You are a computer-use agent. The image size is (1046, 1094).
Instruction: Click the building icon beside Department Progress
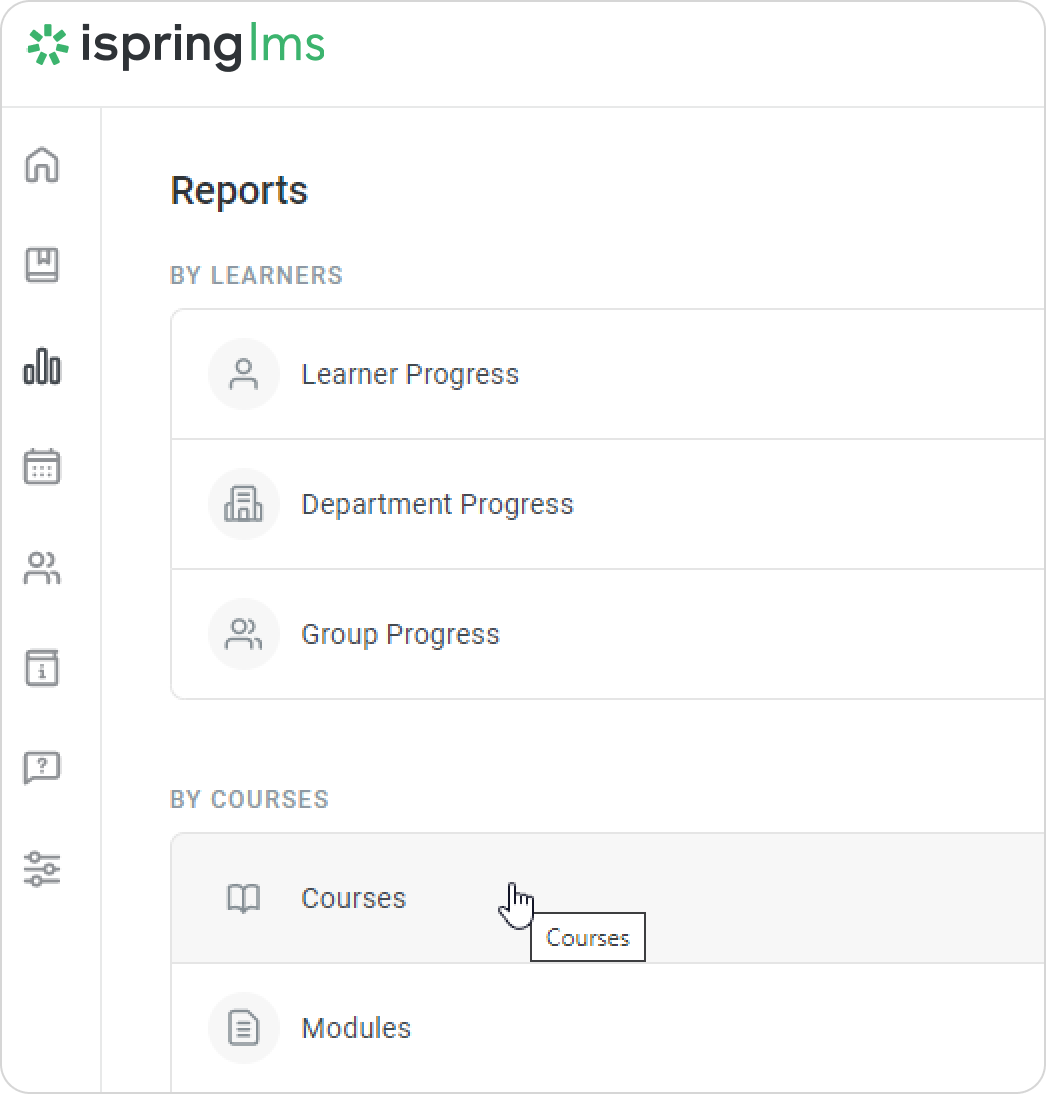(243, 504)
